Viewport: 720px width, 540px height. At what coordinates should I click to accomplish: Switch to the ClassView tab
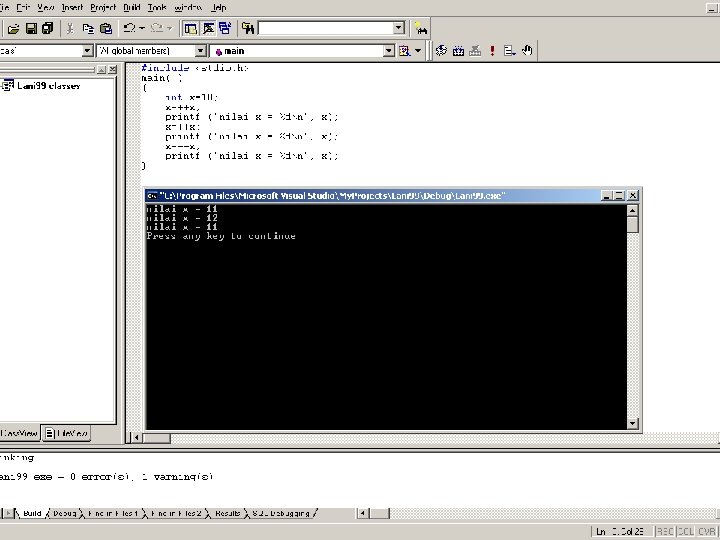click(19, 433)
